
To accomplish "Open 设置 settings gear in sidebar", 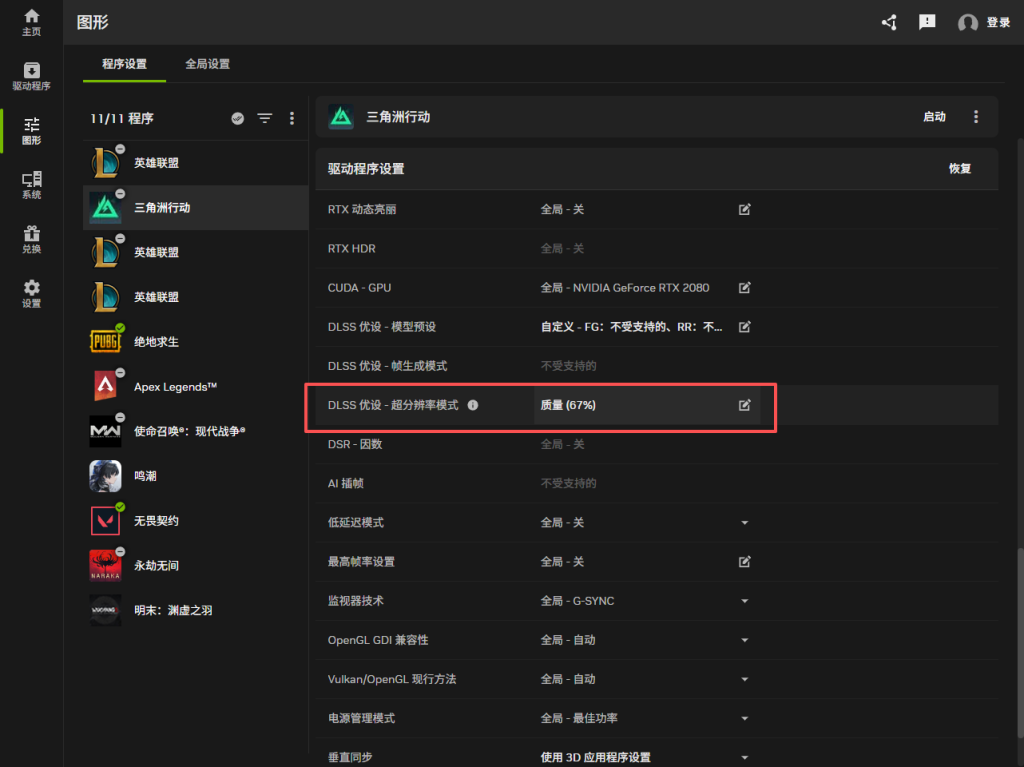I will pos(32,293).
